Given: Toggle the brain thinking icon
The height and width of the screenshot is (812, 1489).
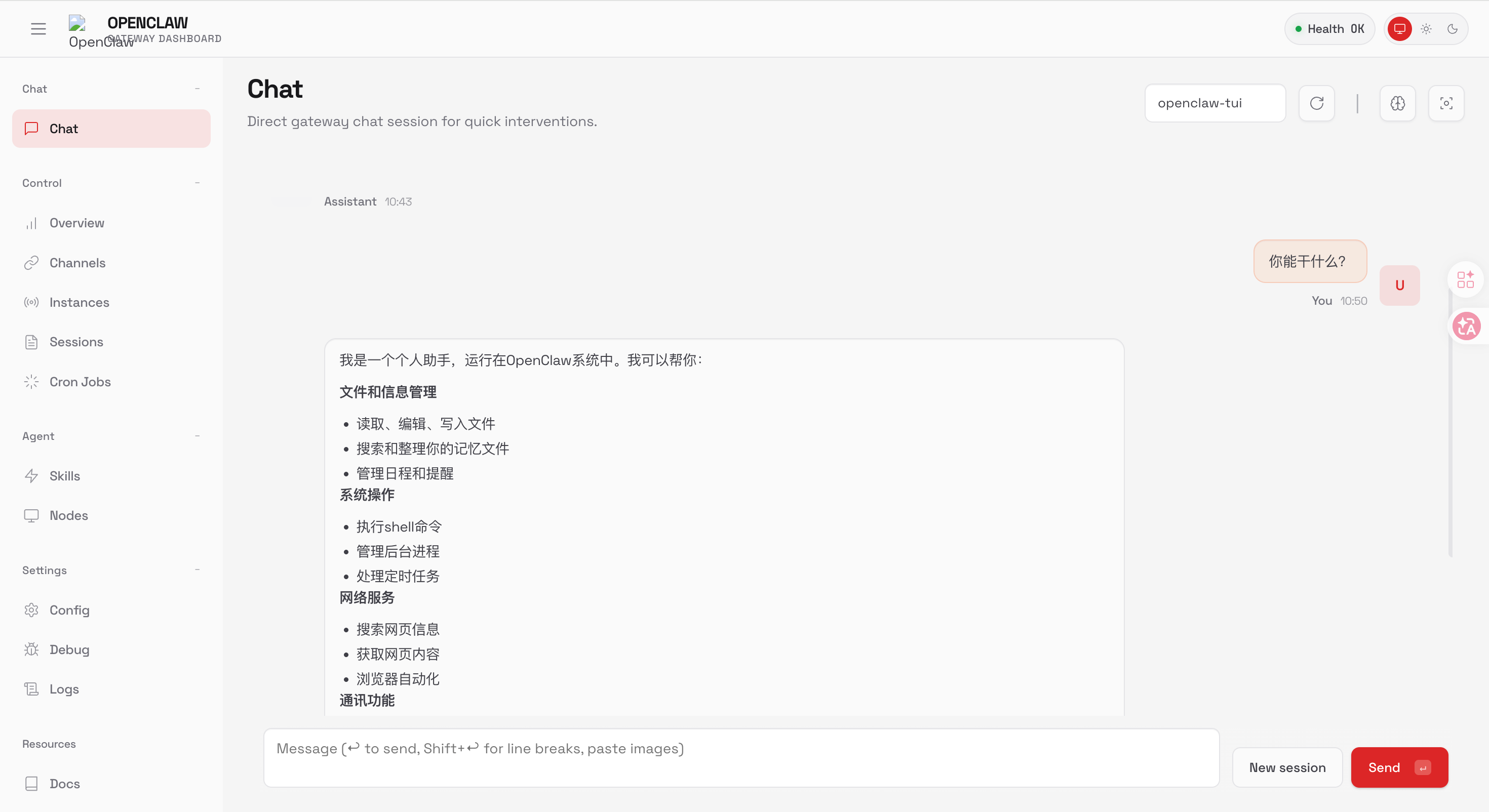Looking at the screenshot, I should 1398,103.
